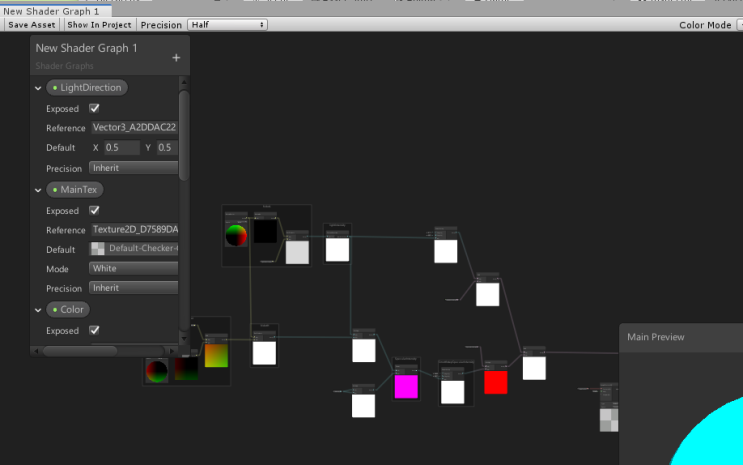Click the New Shader Graph 1 blackboard title
Viewport: 743px width, 465px height.
(86, 48)
